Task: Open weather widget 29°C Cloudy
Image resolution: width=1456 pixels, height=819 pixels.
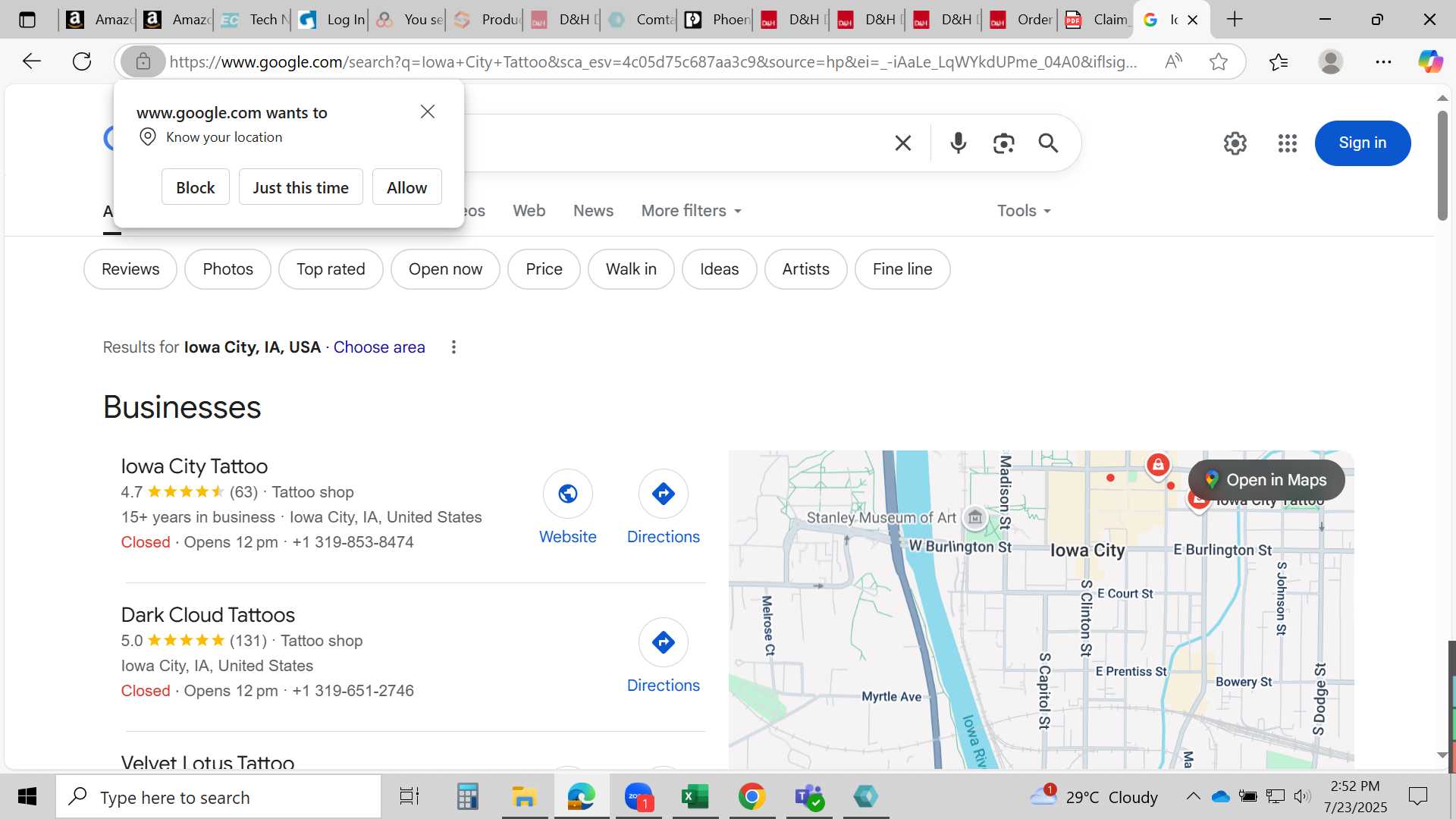Action: 1094,796
